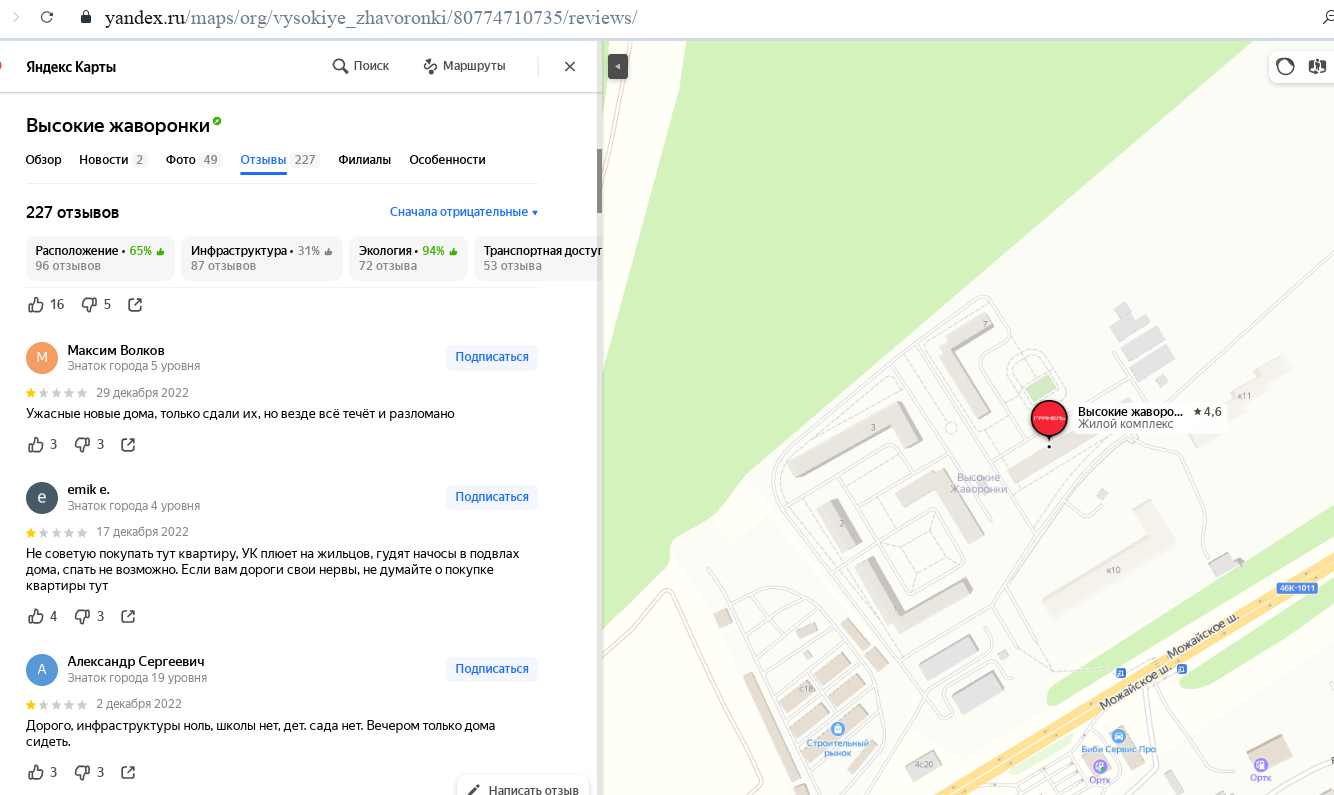Thumbs up on the review with 16 likes

point(36,304)
